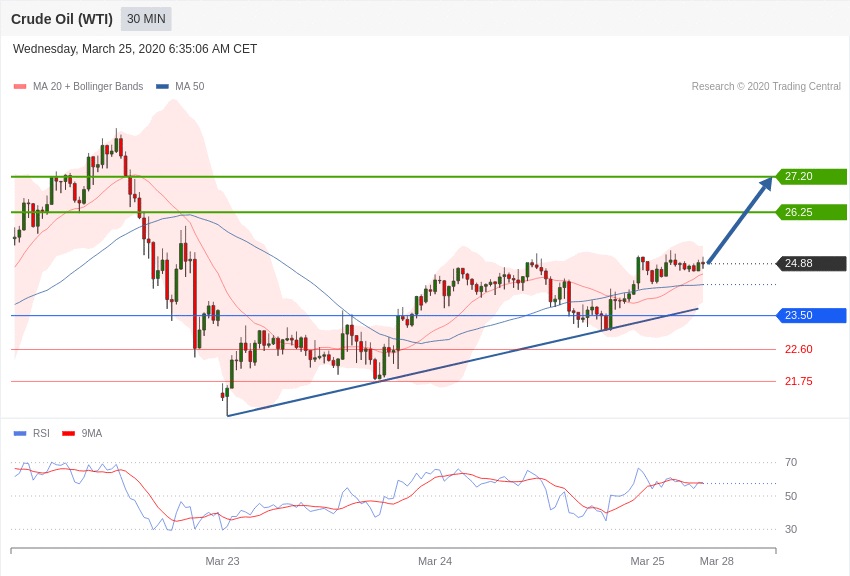
Task: Click the Mar 24 date axis label
Action: pos(435,561)
